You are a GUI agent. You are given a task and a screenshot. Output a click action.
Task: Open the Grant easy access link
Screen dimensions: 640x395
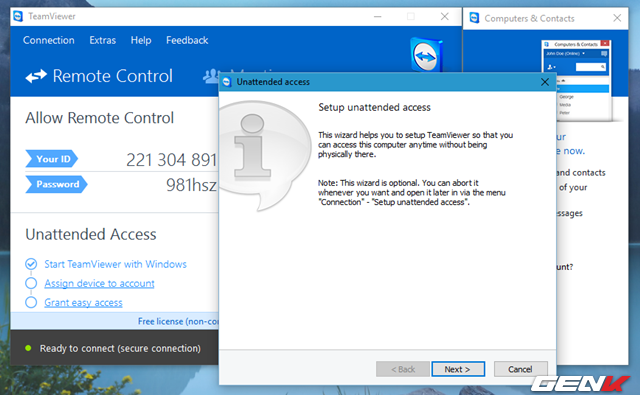pyautogui.click(x=83, y=302)
